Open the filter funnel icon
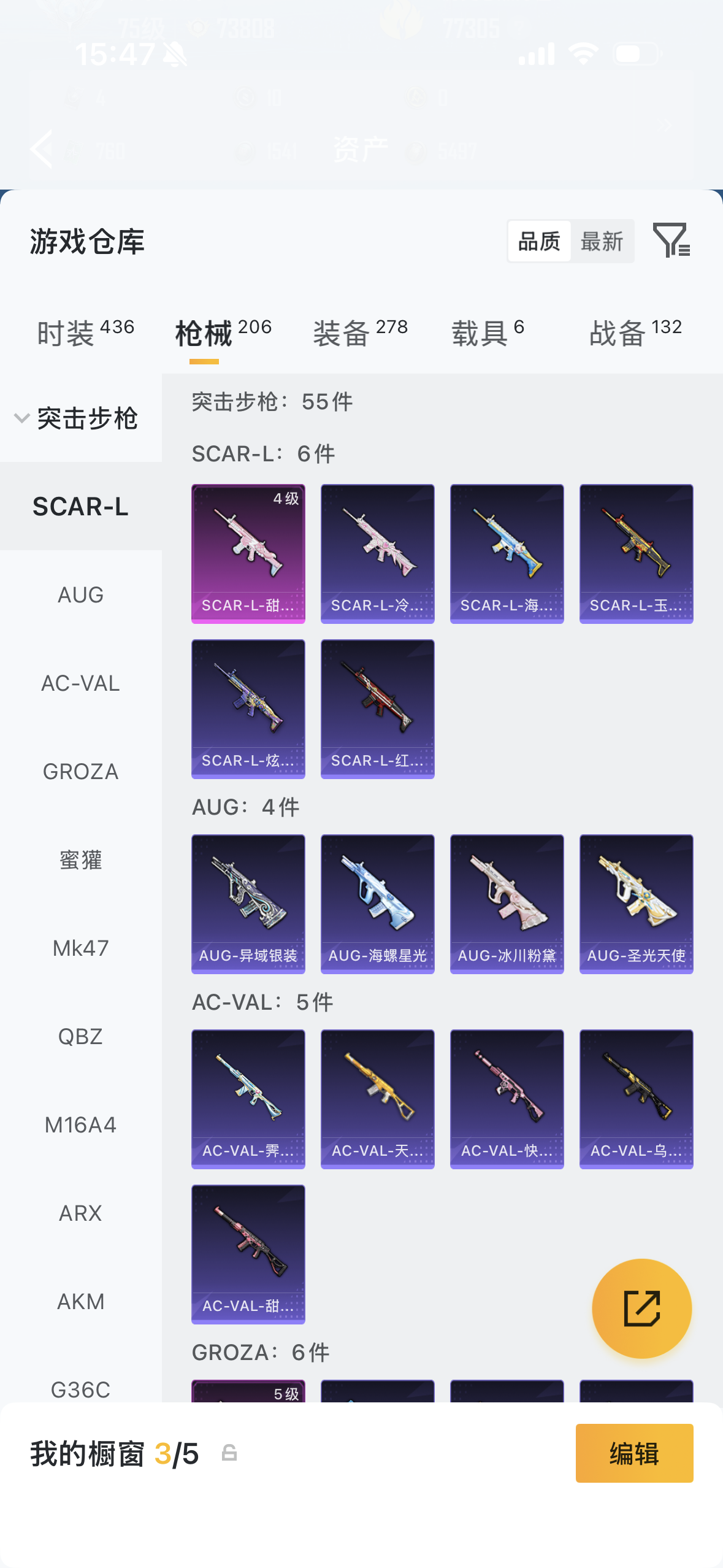Viewport: 723px width, 1568px height. [671, 240]
